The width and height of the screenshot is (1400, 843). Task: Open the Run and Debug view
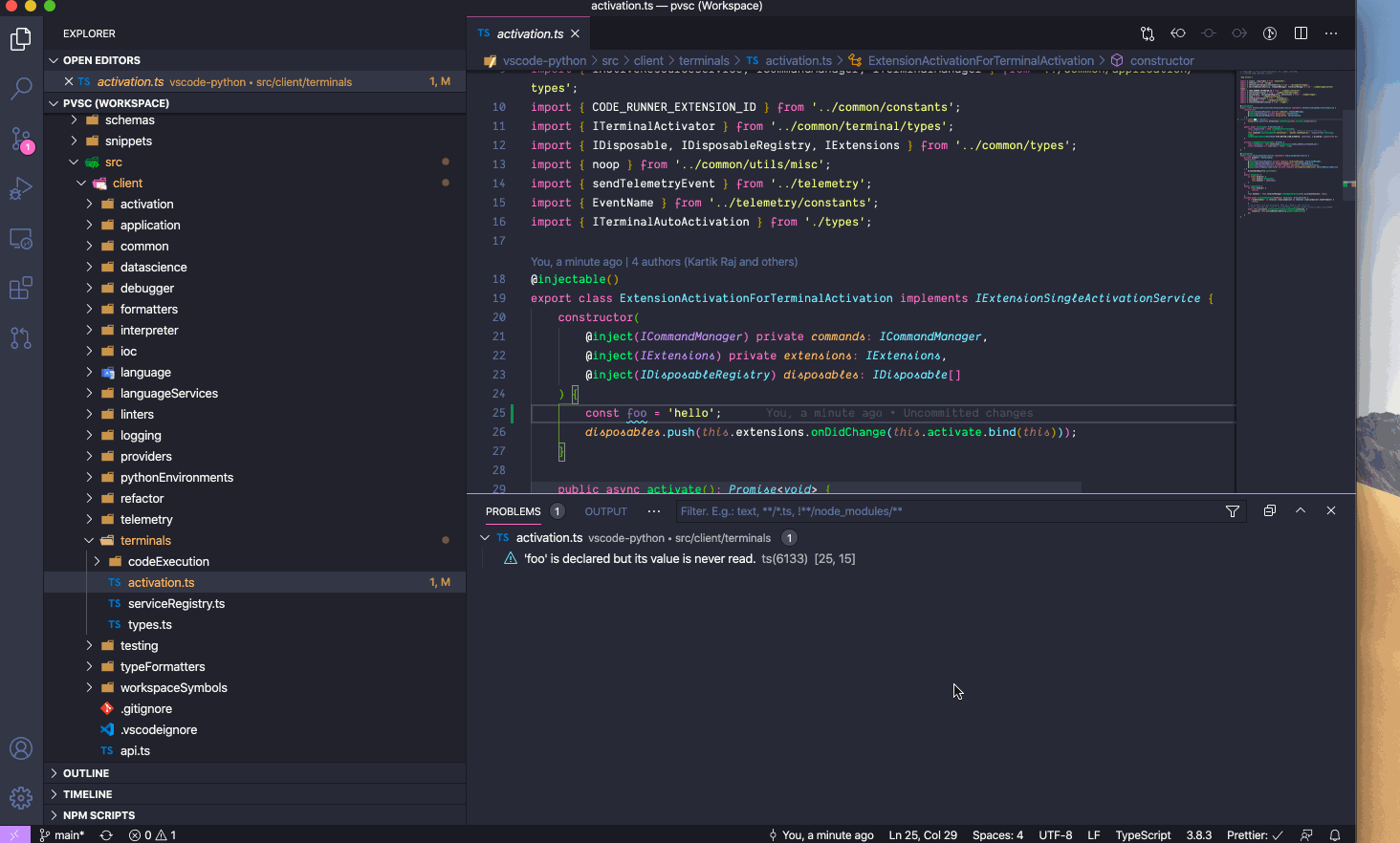(x=21, y=188)
